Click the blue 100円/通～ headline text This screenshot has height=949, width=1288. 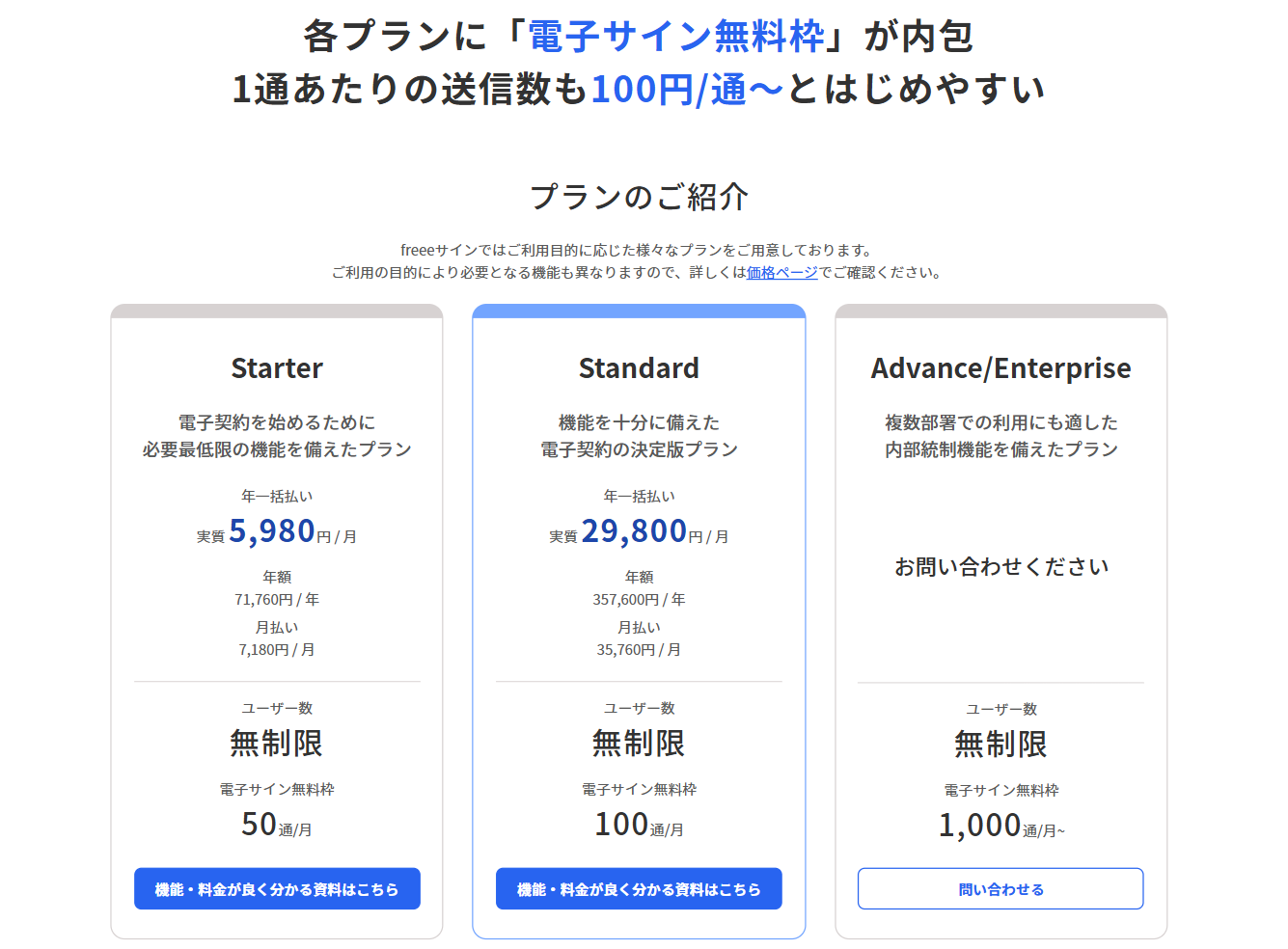pos(687,90)
